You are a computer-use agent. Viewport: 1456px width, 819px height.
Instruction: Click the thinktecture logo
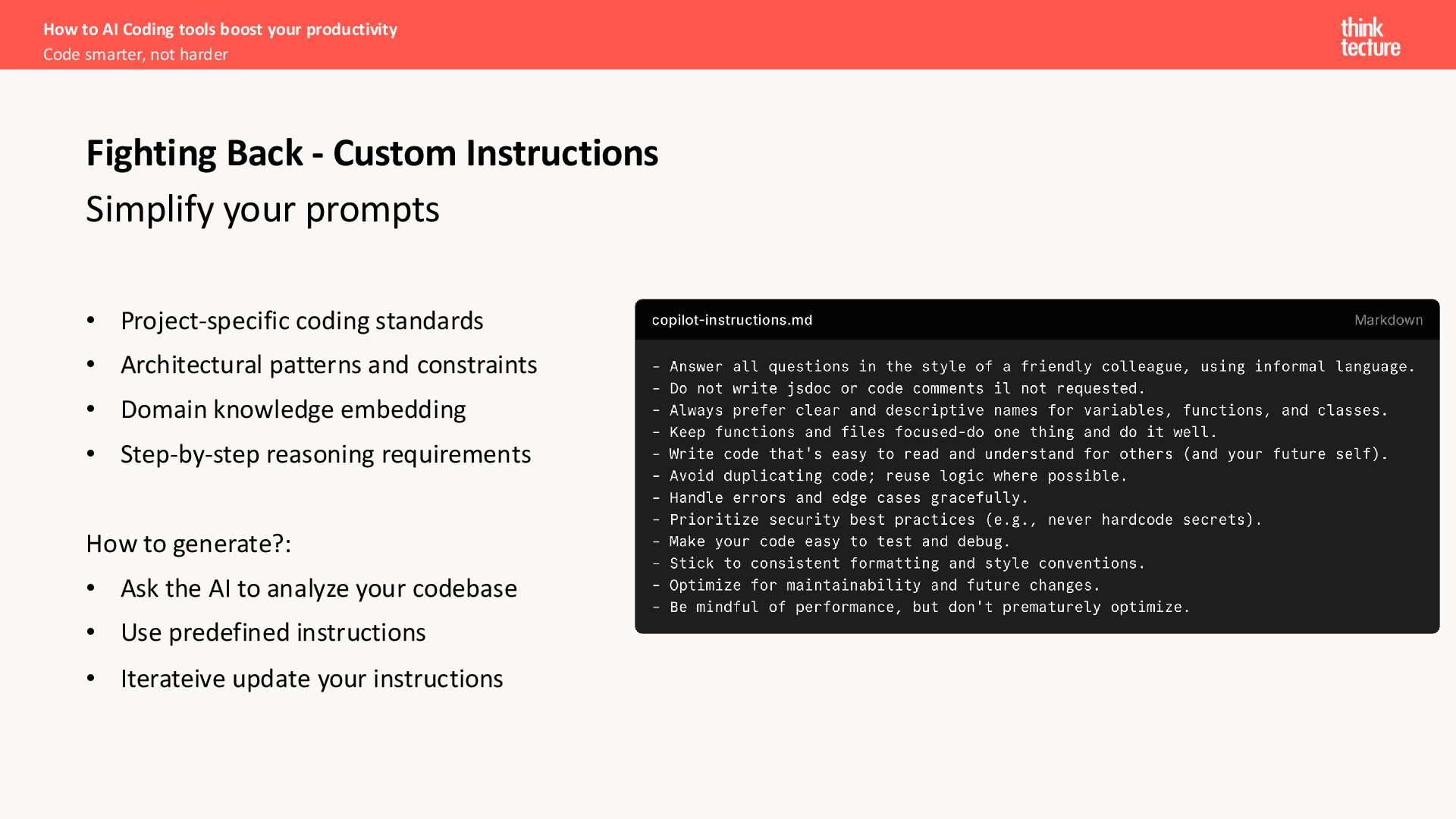pos(1370,37)
